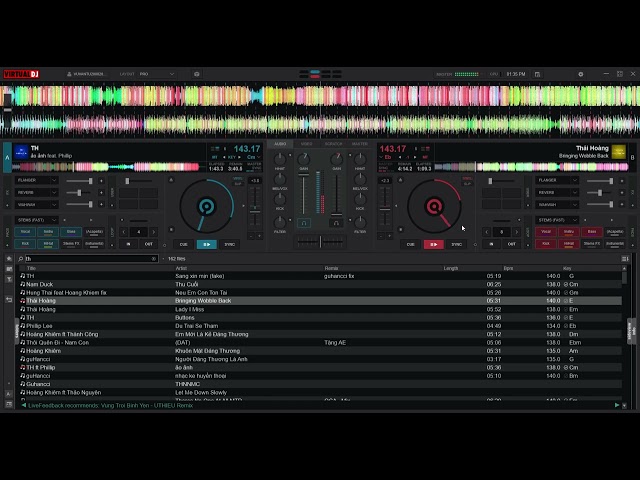Viewport: 640px width, 480px height.
Task: Click Acapella pad on deck A
Action: tap(94, 232)
